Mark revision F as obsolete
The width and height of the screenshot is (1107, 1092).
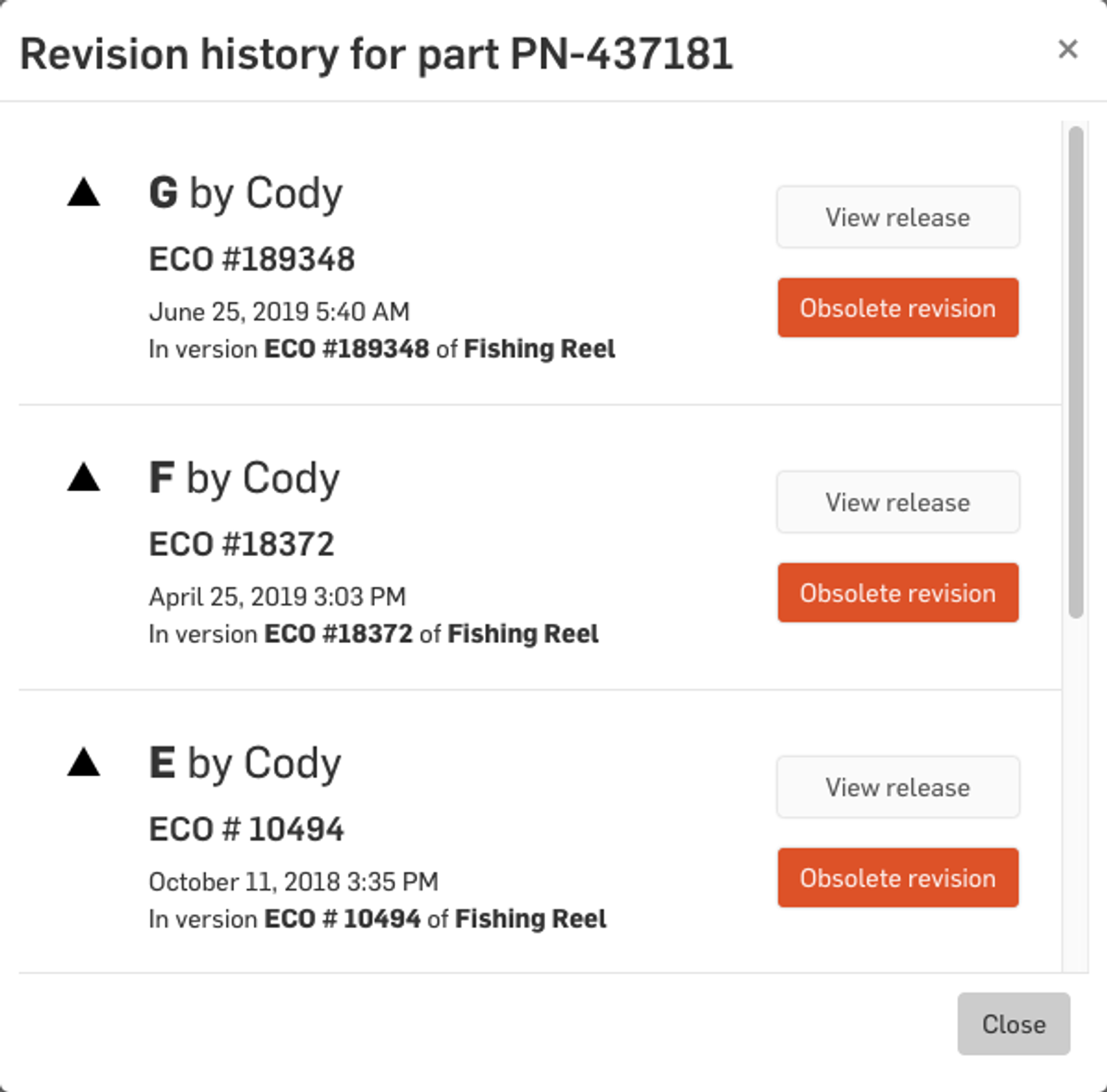pos(897,593)
